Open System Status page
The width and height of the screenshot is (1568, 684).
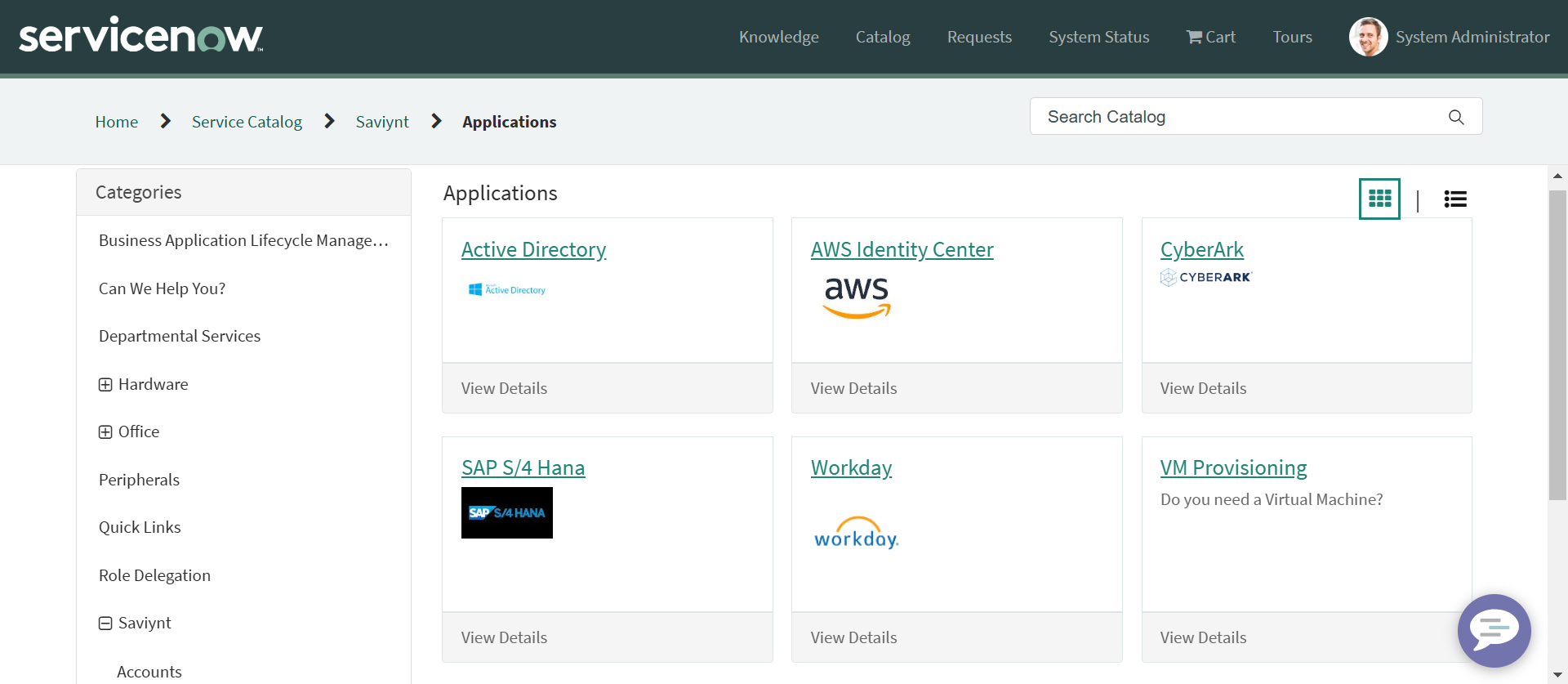1098,37
